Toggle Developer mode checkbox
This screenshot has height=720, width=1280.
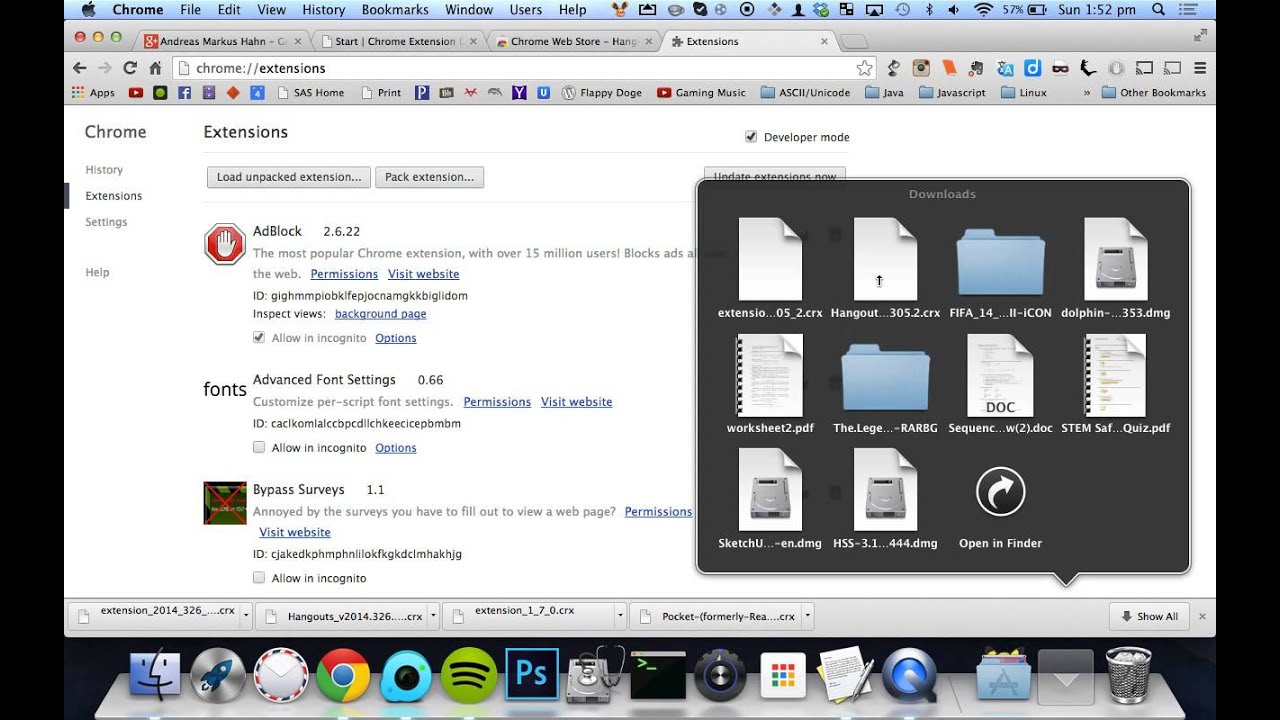tap(751, 137)
